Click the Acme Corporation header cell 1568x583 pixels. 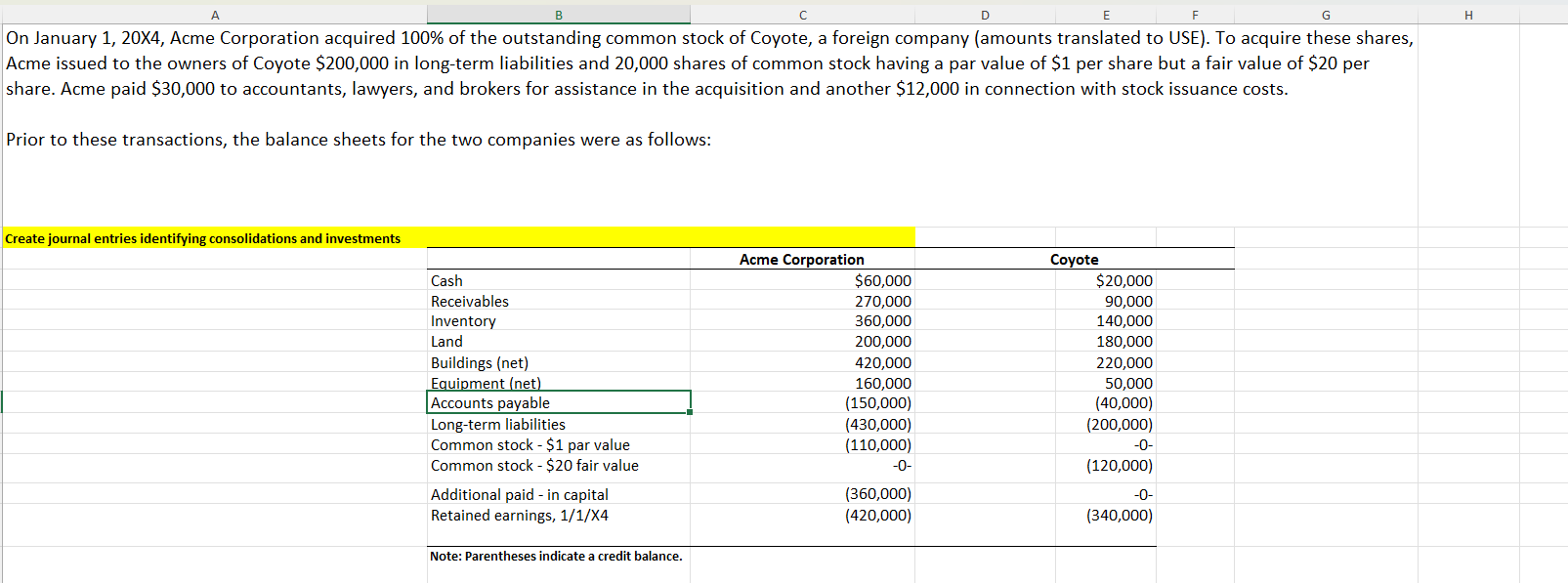pos(803,259)
